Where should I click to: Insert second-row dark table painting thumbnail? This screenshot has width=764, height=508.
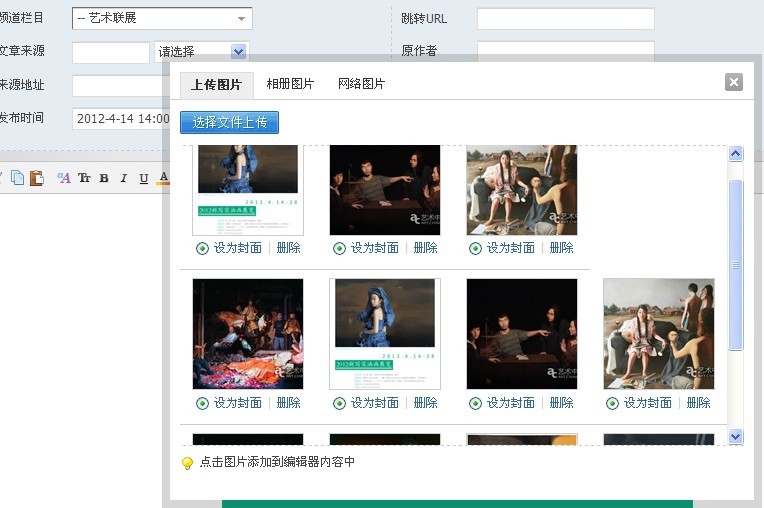click(522, 334)
